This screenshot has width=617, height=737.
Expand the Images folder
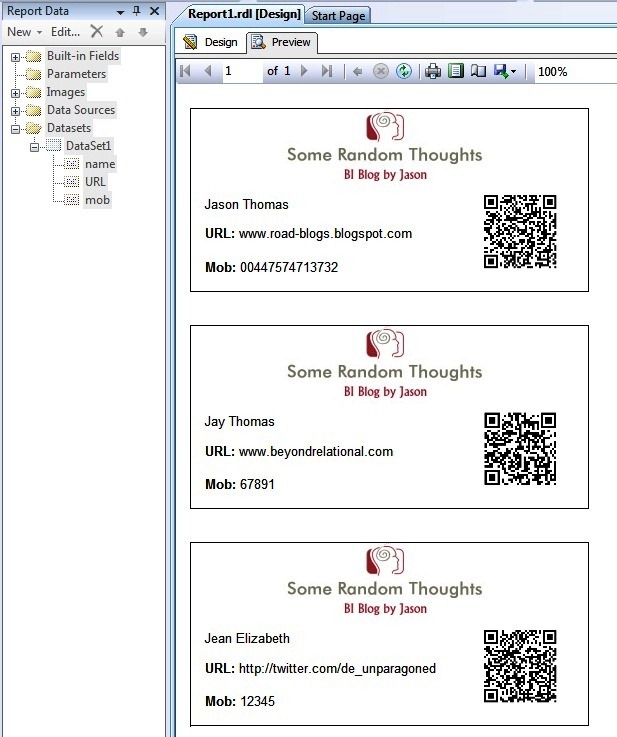point(15,93)
